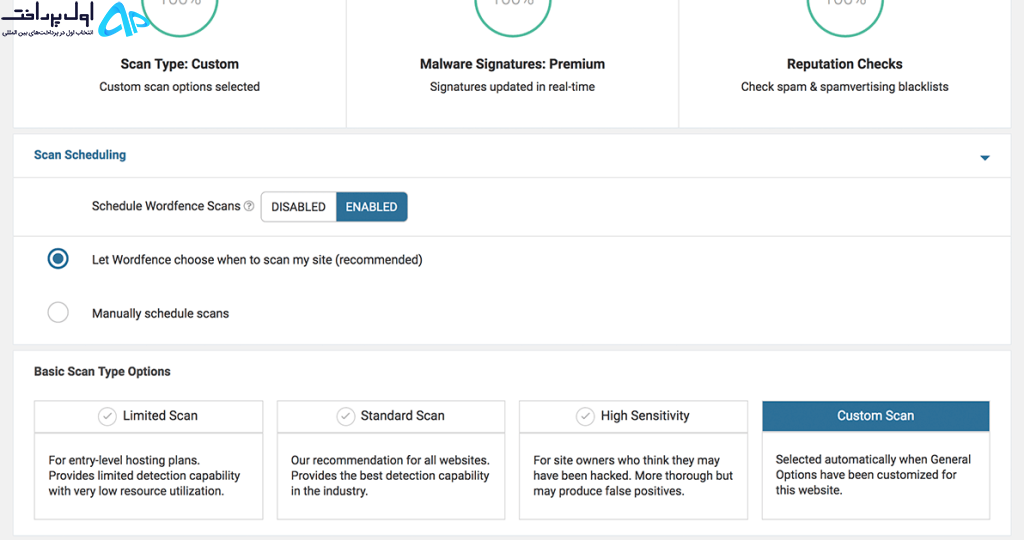Click the High Sensitivity description text

[x=633, y=475]
